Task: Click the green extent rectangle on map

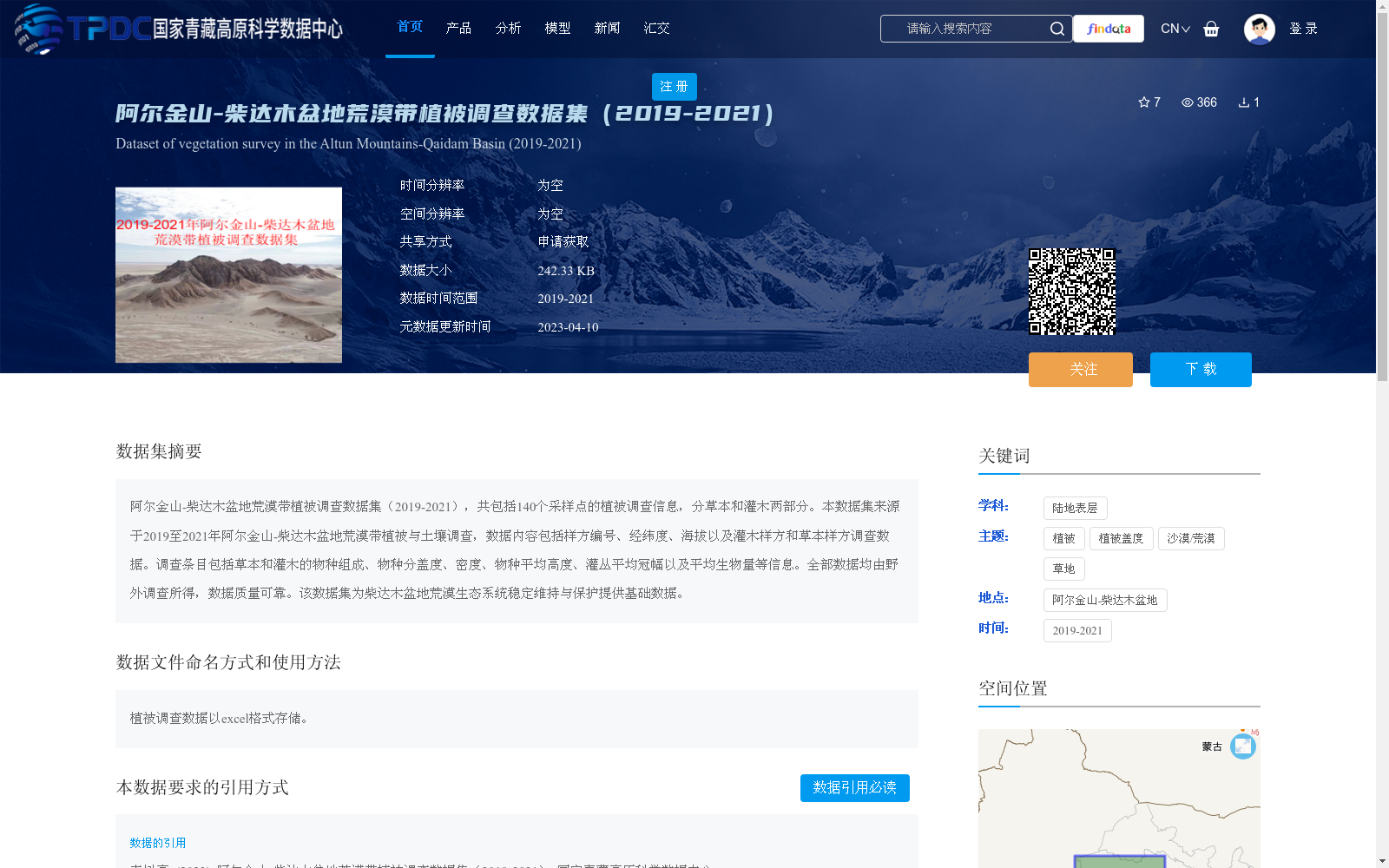Action: (1120, 862)
